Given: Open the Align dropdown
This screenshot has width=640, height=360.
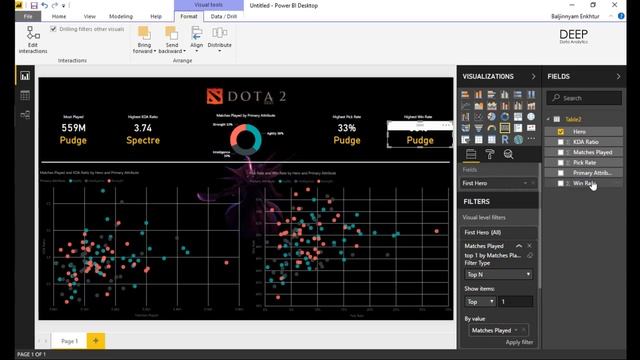Looking at the screenshot, I should (197, 40).
